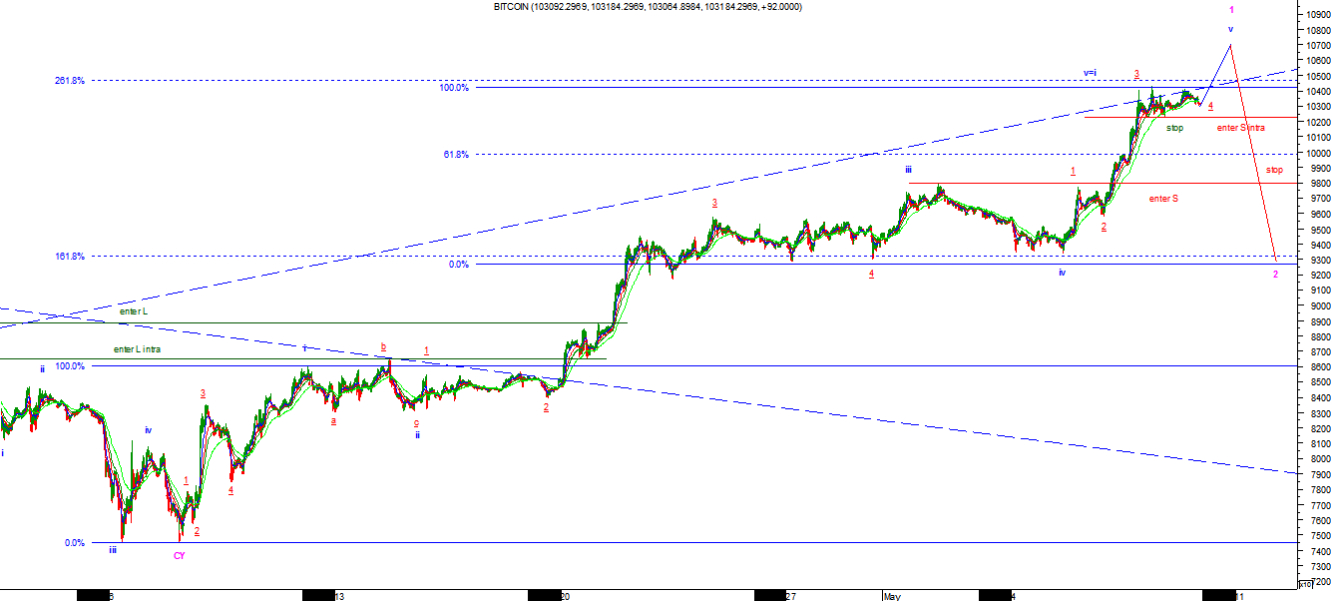Select the red "a" wave label

click(333, 421)
